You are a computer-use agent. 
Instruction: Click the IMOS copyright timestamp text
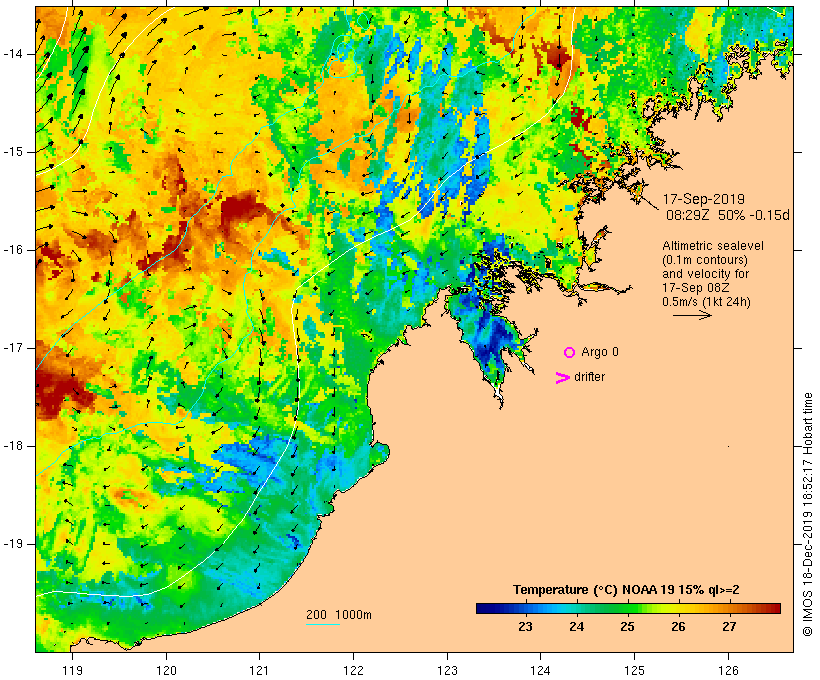[x=807, y=514]
